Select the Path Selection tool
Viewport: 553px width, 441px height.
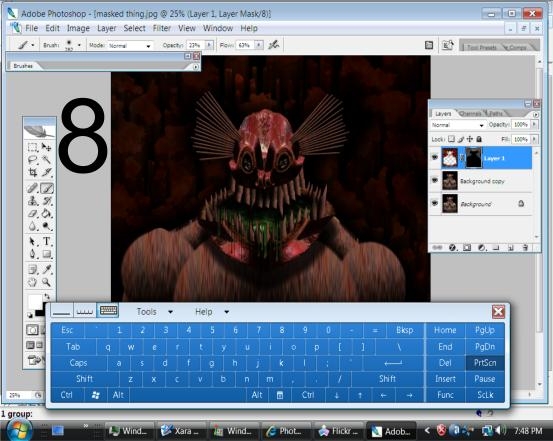point(32,241)
